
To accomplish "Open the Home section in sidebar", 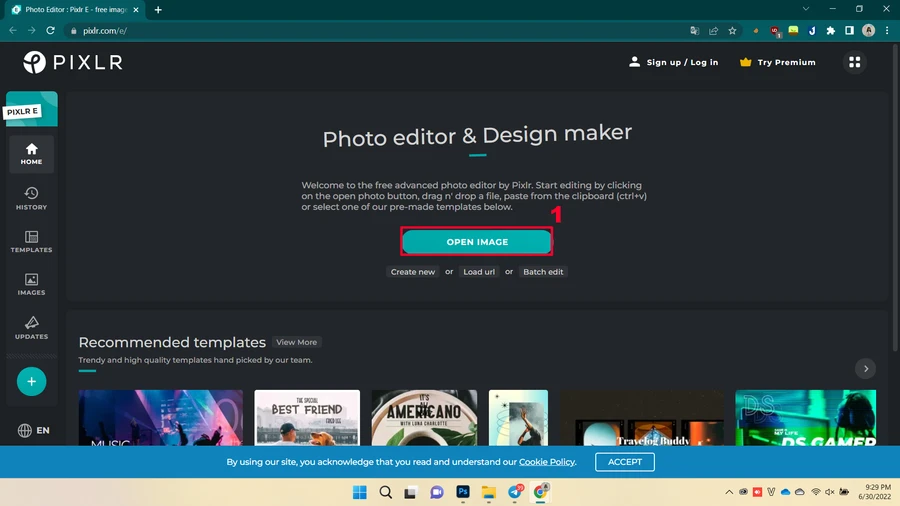I will click(32, 154).
